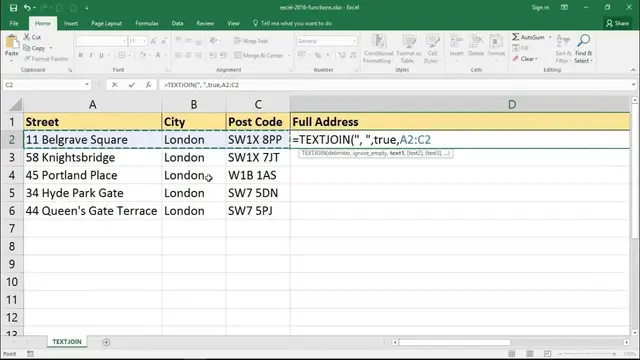640x360 pixels.
Task: Click Merge & Center button
Action: pyautogui.click(x=259, y=55)
